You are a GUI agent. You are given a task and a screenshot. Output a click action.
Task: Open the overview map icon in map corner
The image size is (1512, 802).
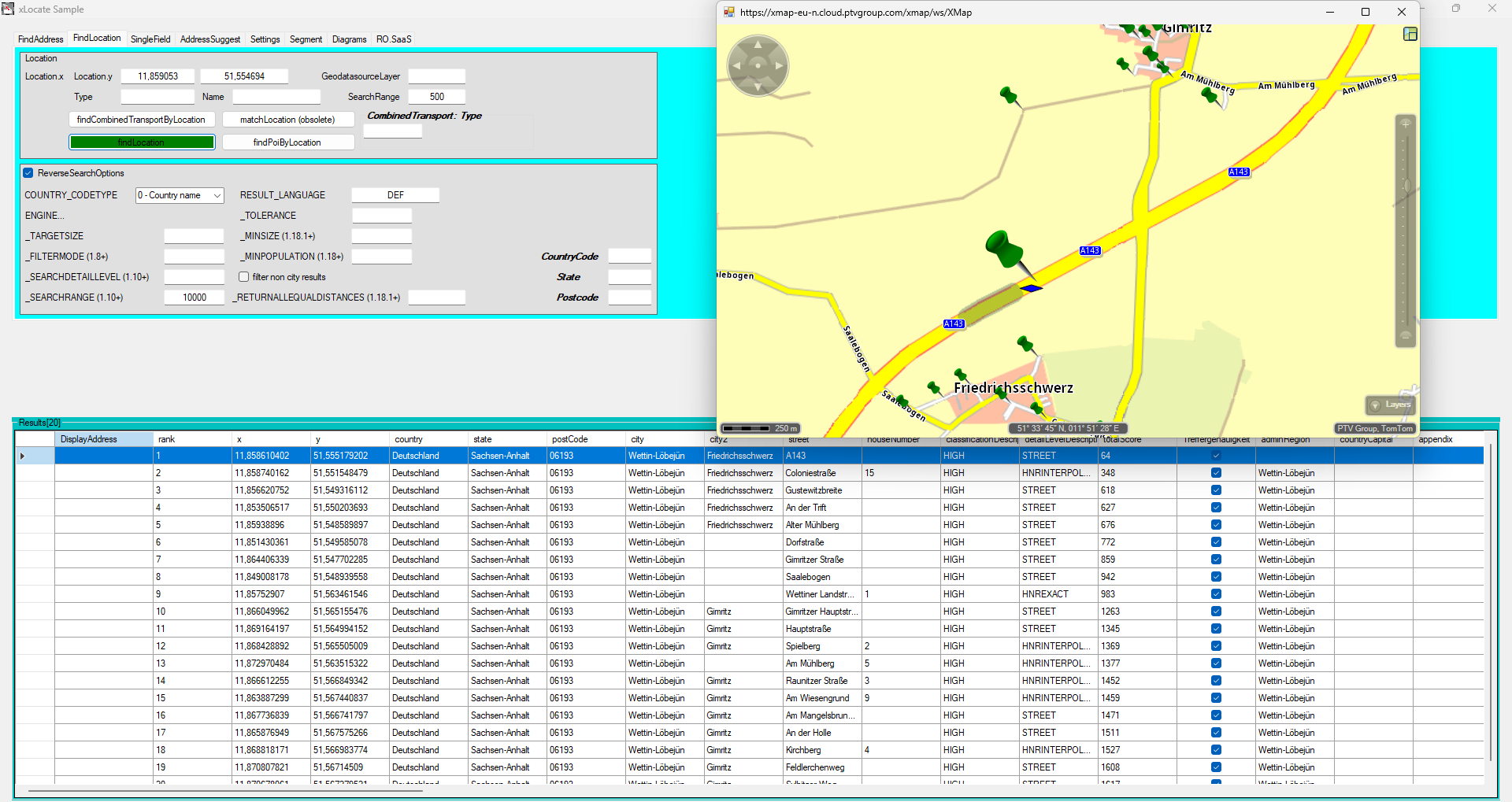pyautogui.click(x=1410, y=34)
